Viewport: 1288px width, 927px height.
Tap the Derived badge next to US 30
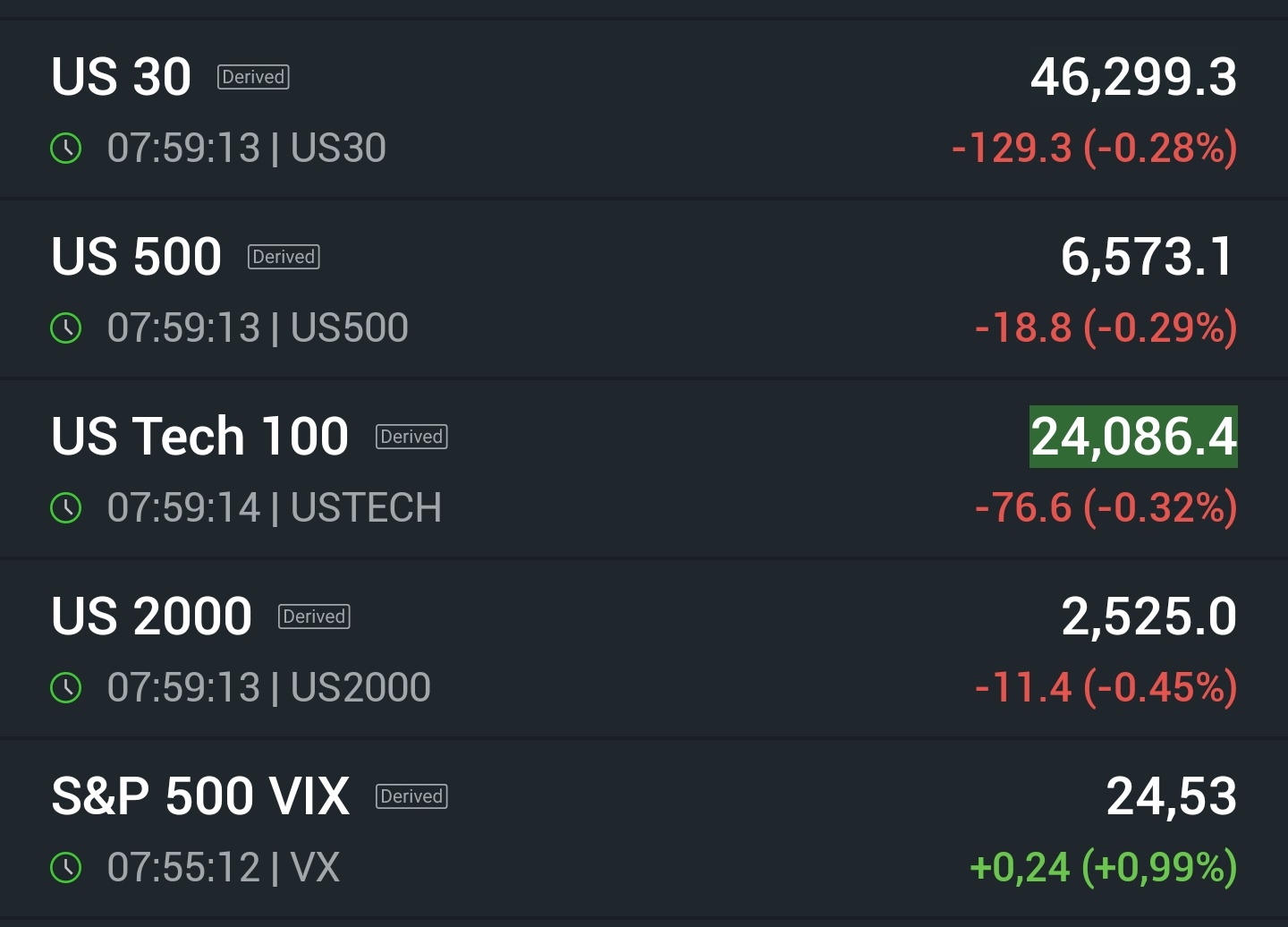click(253, 77)
